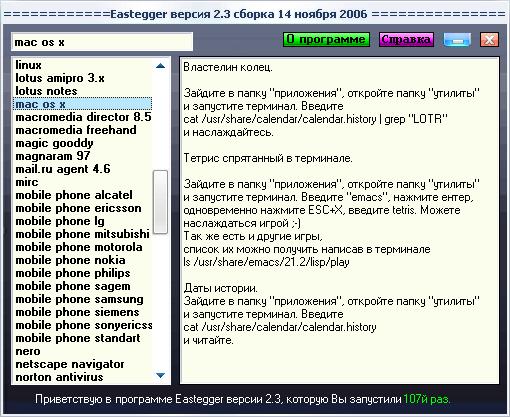Click the 'ls /usr/share/emacs/21.2/lisp/play' line
This screenshot has height=417, width=510.
pyautogui.click(x=266, y=262)
